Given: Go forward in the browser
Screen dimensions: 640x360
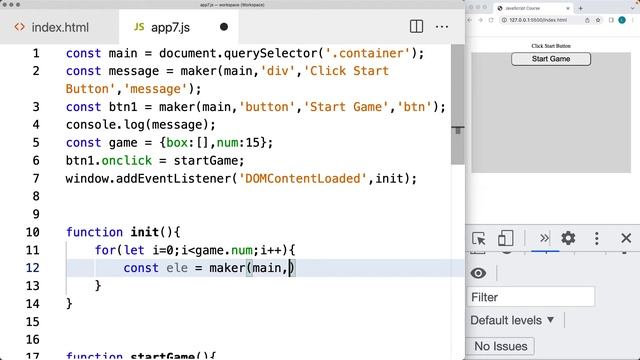Looking at the screenshot, I should click(480, 20).
